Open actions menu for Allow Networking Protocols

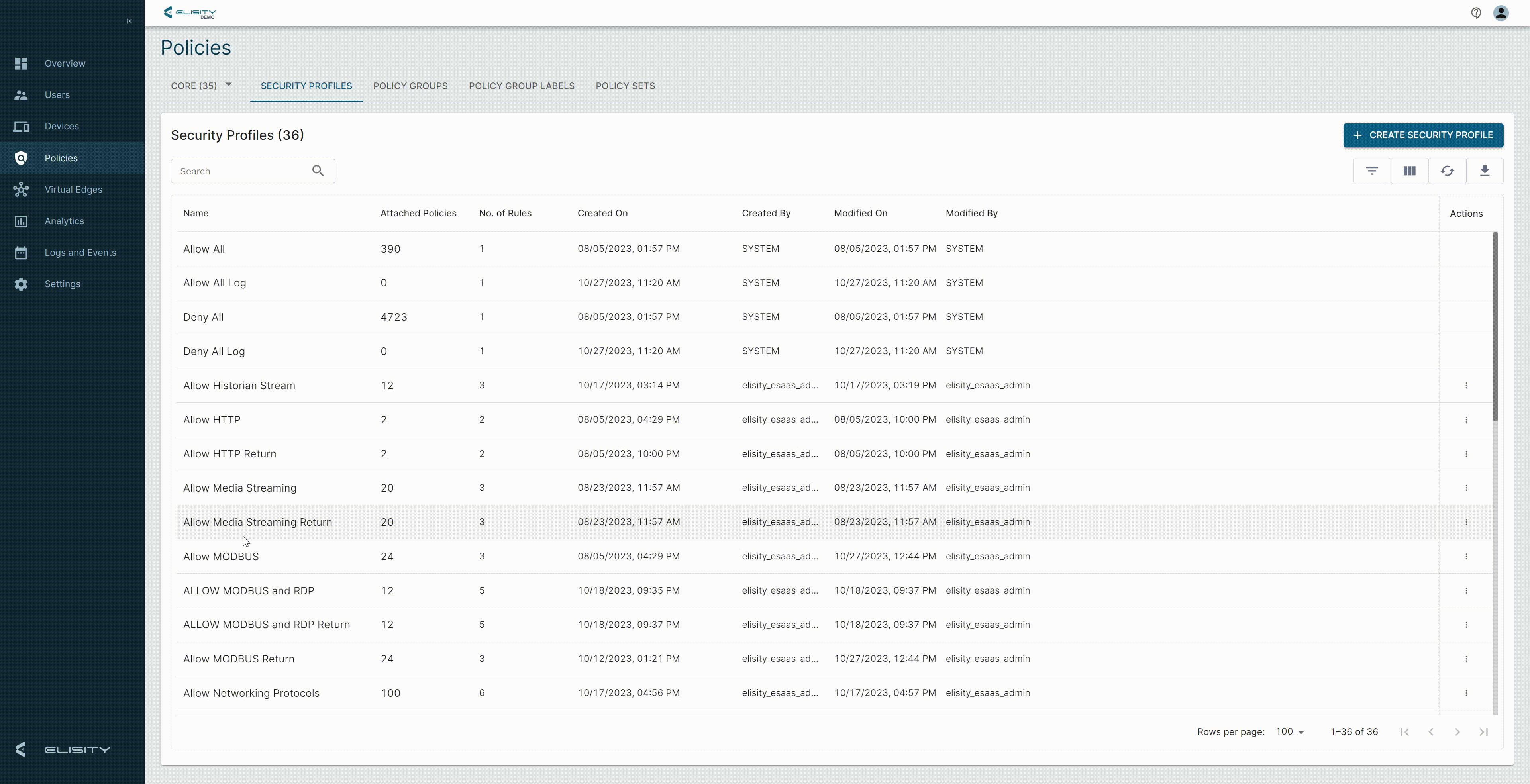point(1466,693)
